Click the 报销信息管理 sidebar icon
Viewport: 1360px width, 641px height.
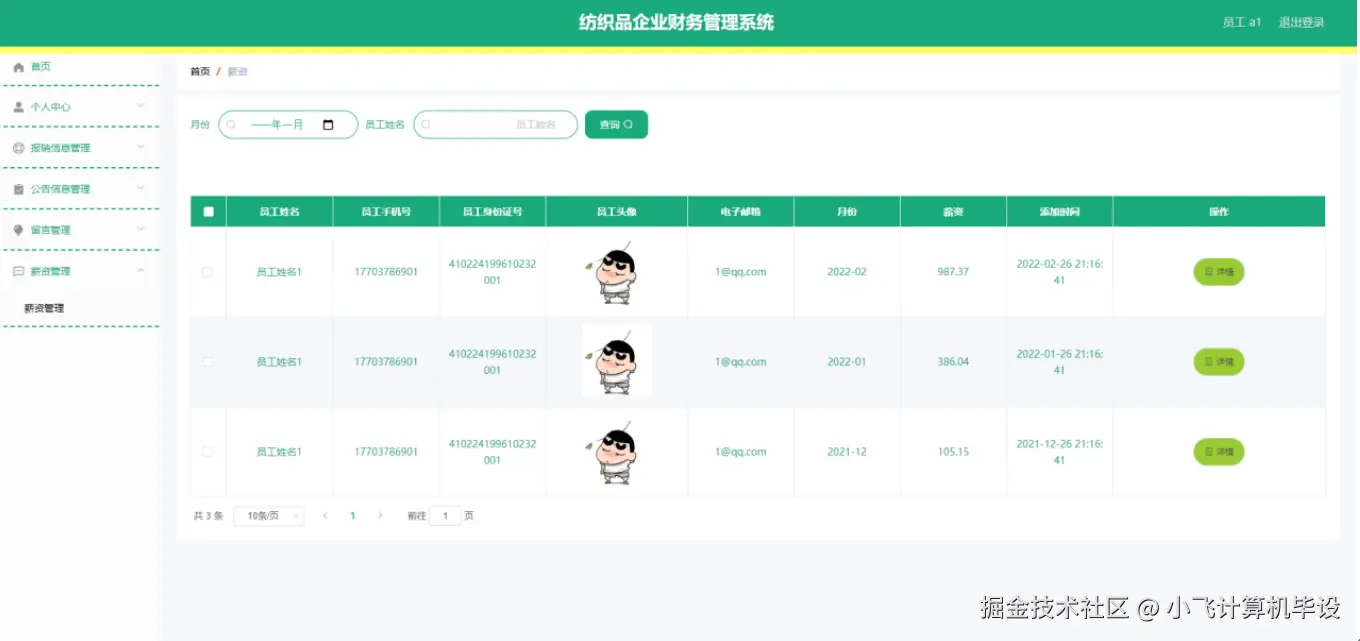(x=18, y=147)
